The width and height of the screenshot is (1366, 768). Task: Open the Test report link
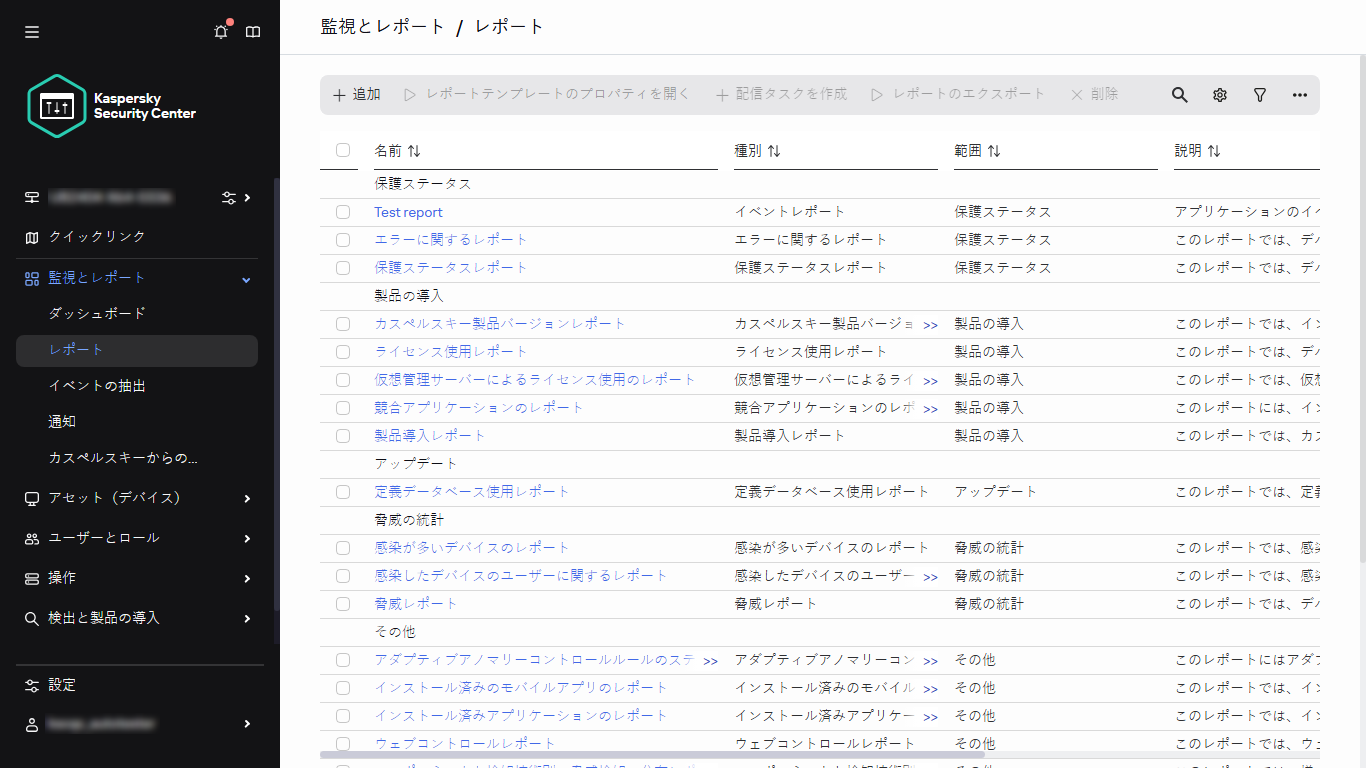[x=408, y=212]
